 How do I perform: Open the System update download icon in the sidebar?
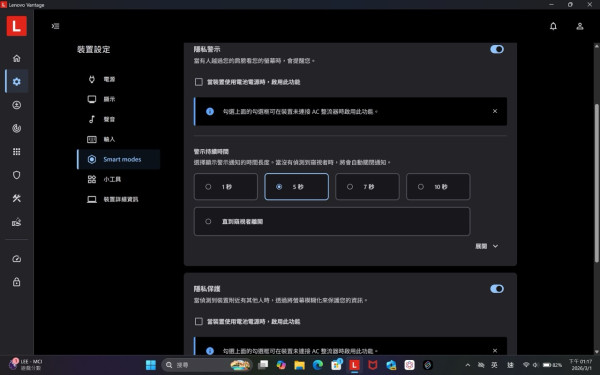16,105
